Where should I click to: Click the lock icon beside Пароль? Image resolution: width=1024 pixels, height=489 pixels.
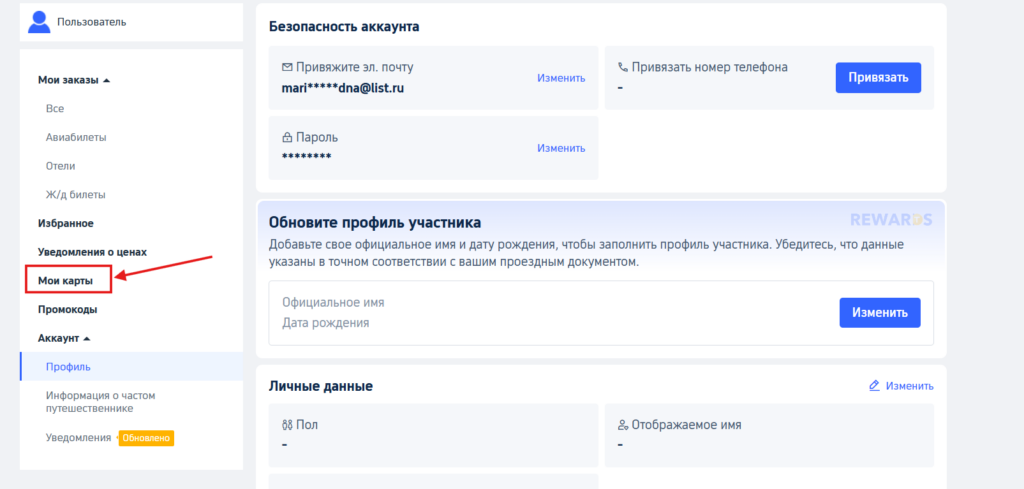pyautogui.click(x=288, y=138)
